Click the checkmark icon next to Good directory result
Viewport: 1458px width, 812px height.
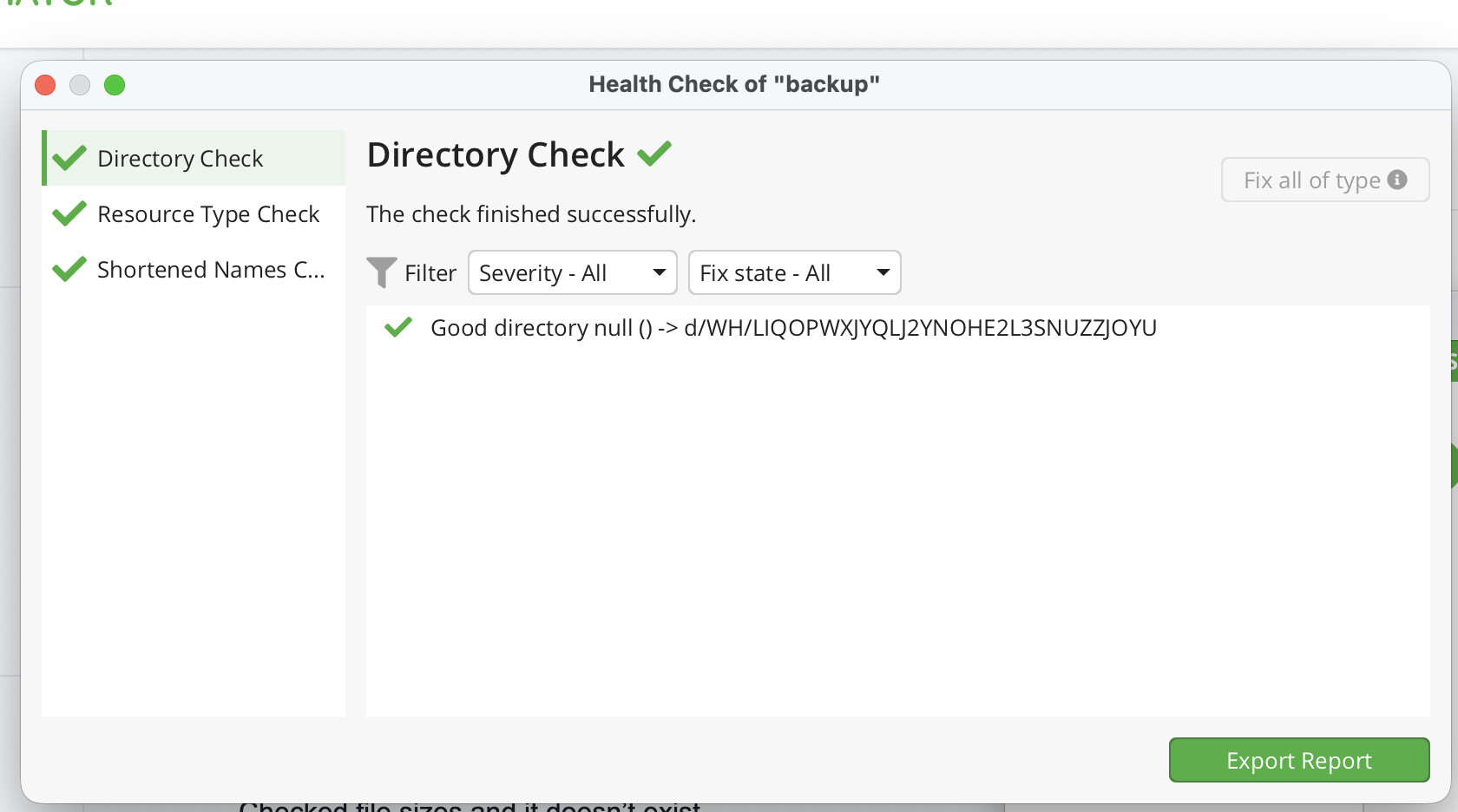(x=398, y=327)
